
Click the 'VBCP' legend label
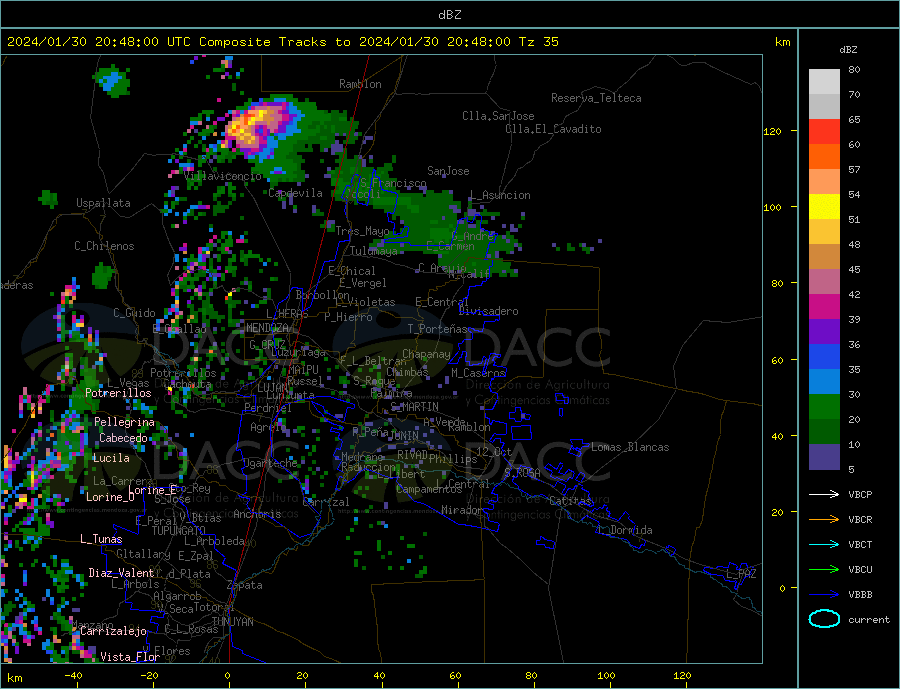point(860,494)
